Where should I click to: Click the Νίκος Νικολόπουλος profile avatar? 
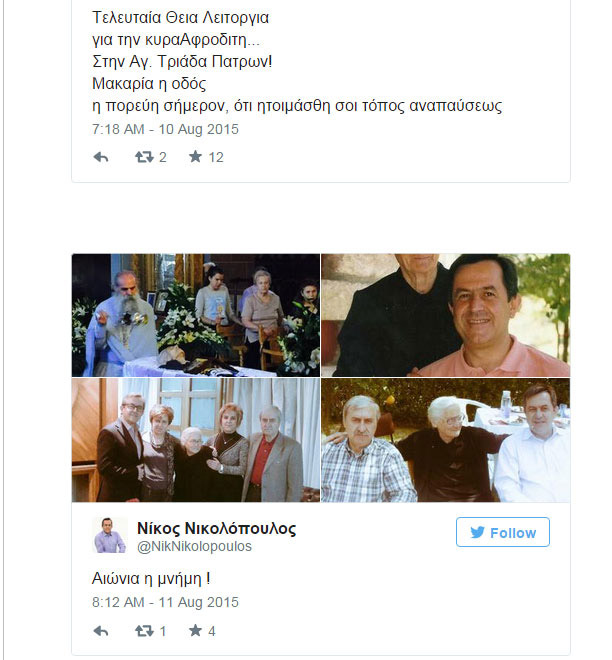click(109, 536)
